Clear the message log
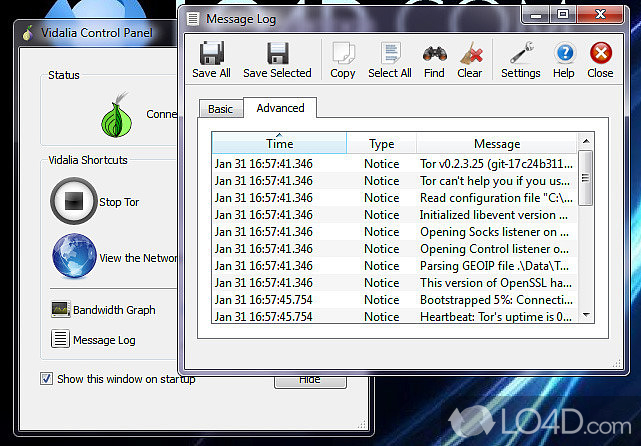 pos(470,60)
